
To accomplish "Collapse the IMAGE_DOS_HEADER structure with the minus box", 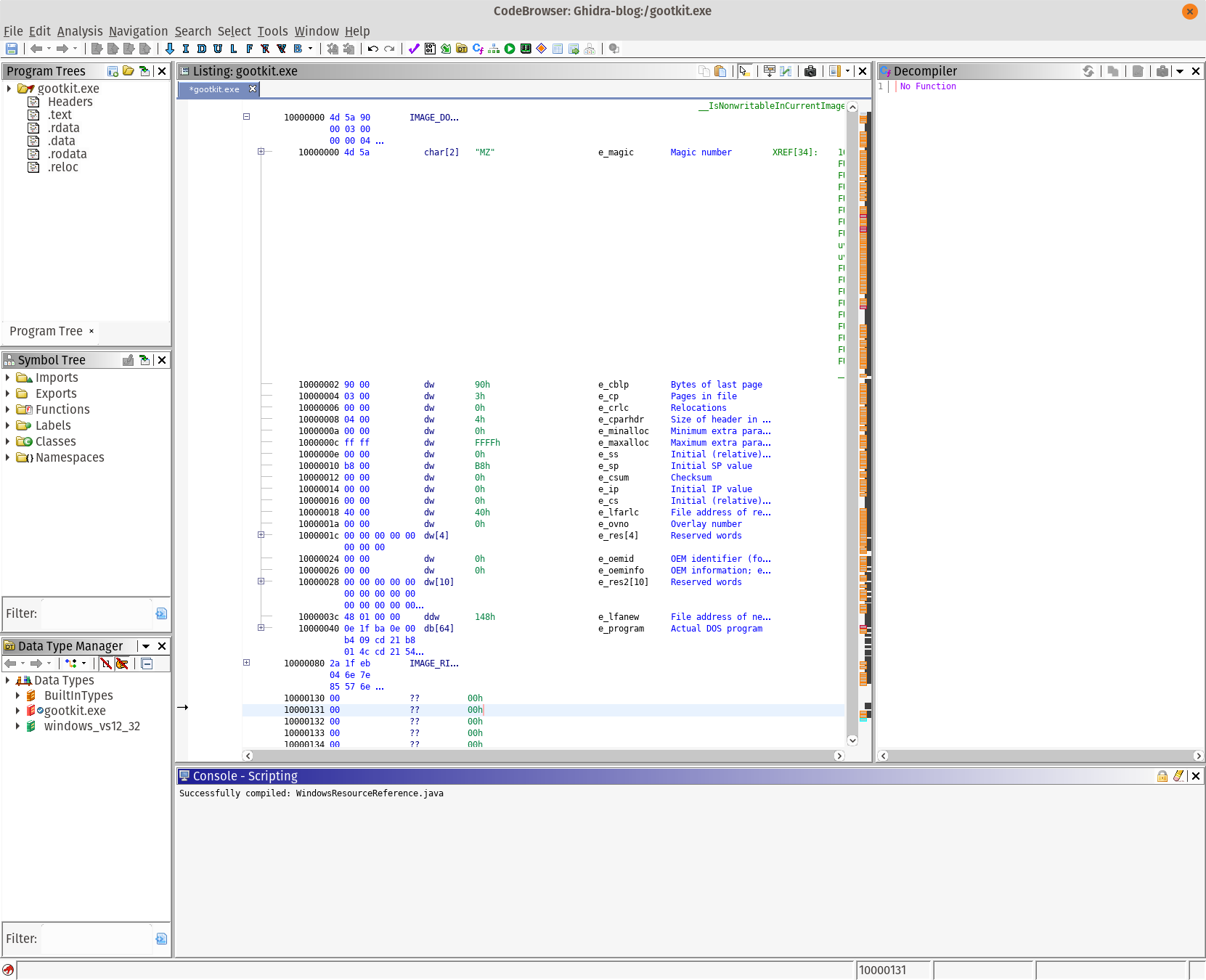I will (x=246, y=117).
